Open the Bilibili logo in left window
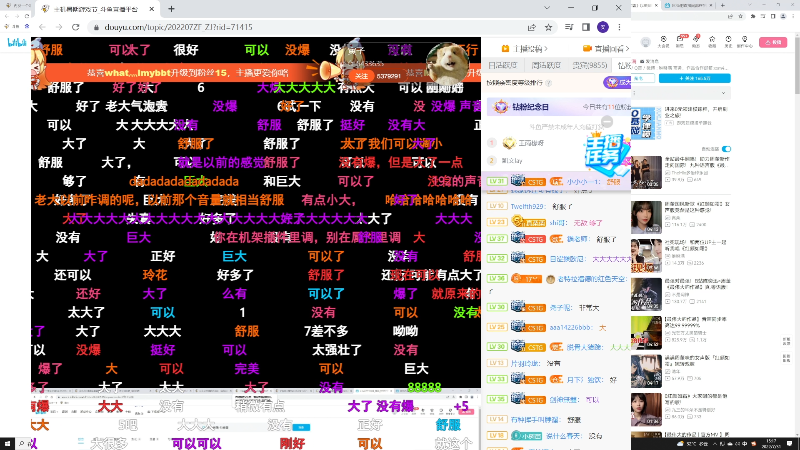This screenshot has width=800, height=450. [17, 42]
